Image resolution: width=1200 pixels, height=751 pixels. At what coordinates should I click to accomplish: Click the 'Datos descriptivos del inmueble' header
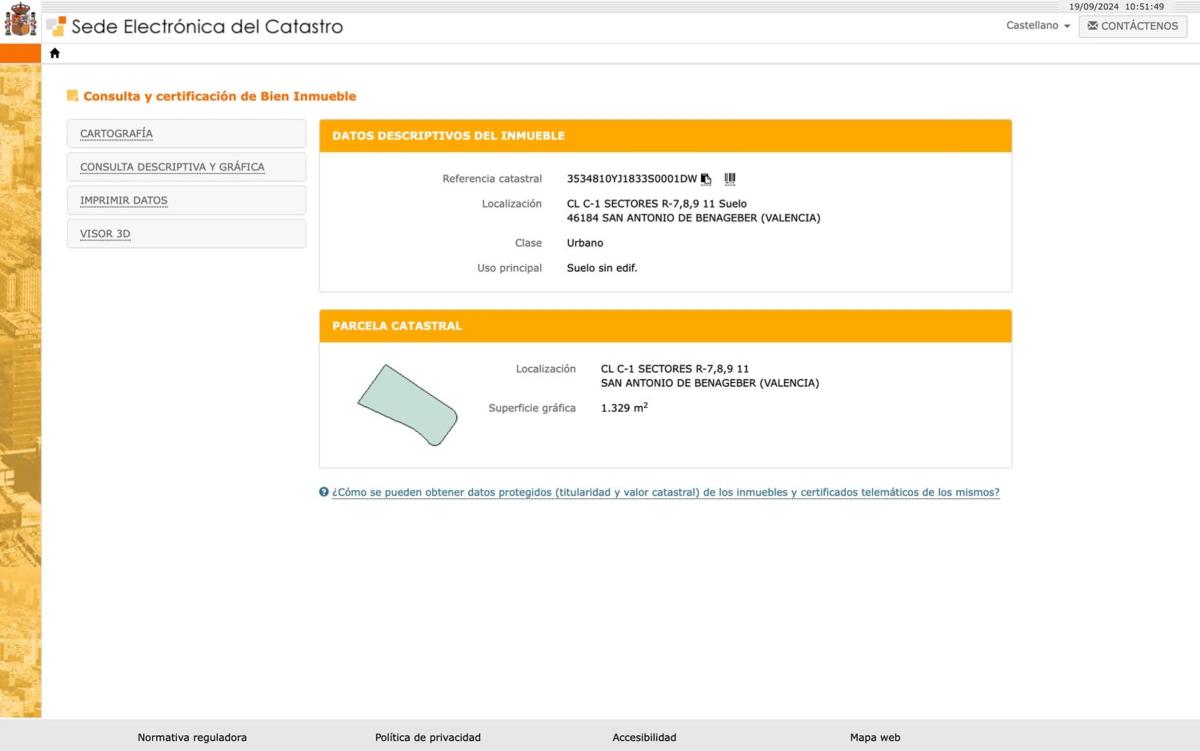pos(665,136)
